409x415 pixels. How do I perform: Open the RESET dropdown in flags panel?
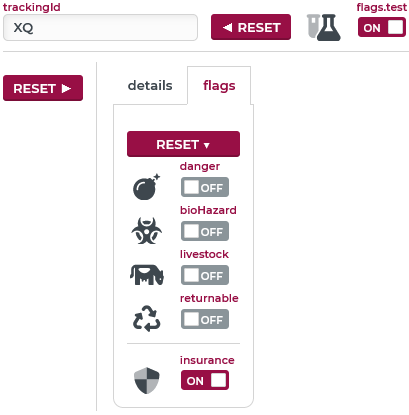pos(183,144)
